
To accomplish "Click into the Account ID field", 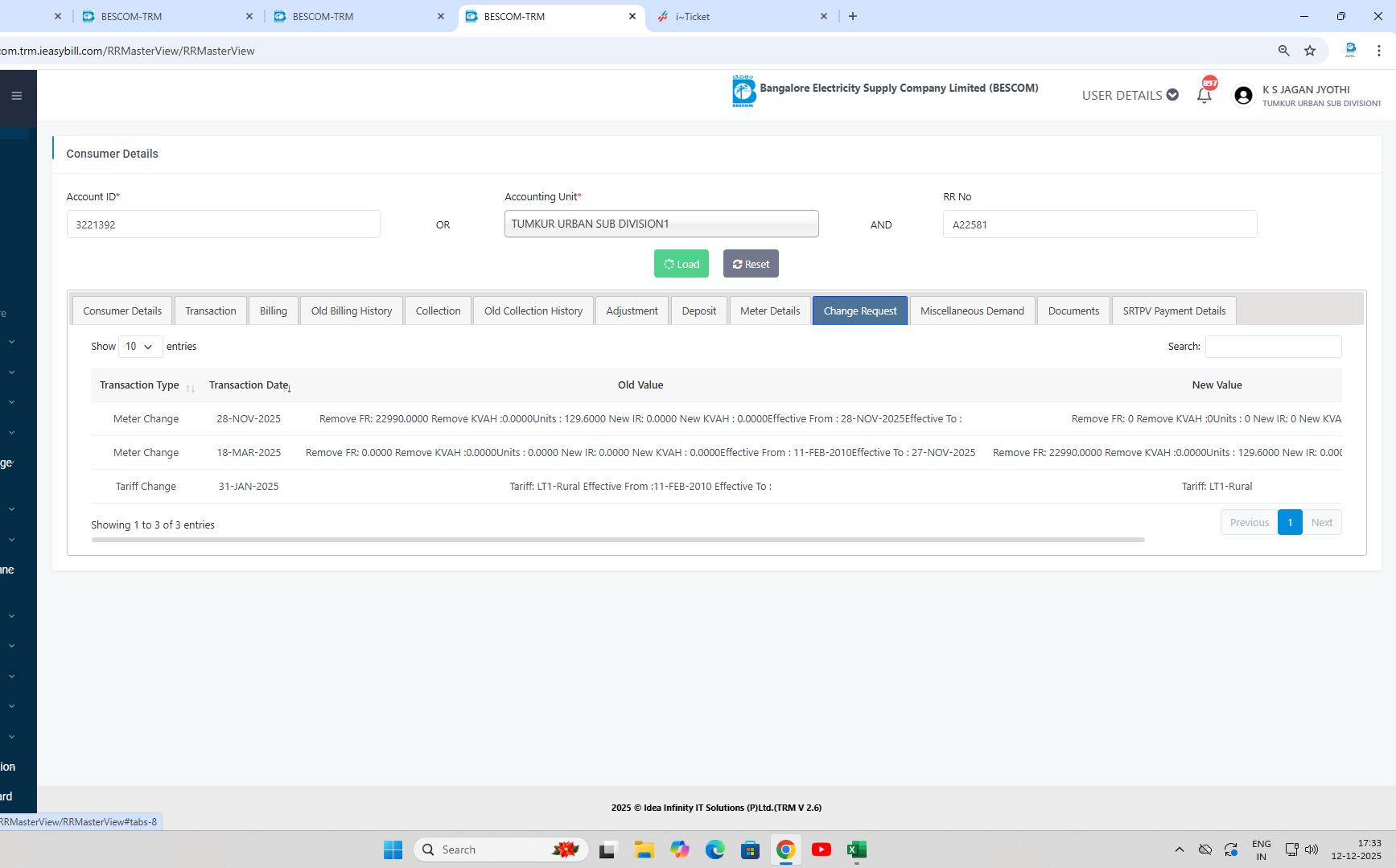I will (x=224, y=224).
